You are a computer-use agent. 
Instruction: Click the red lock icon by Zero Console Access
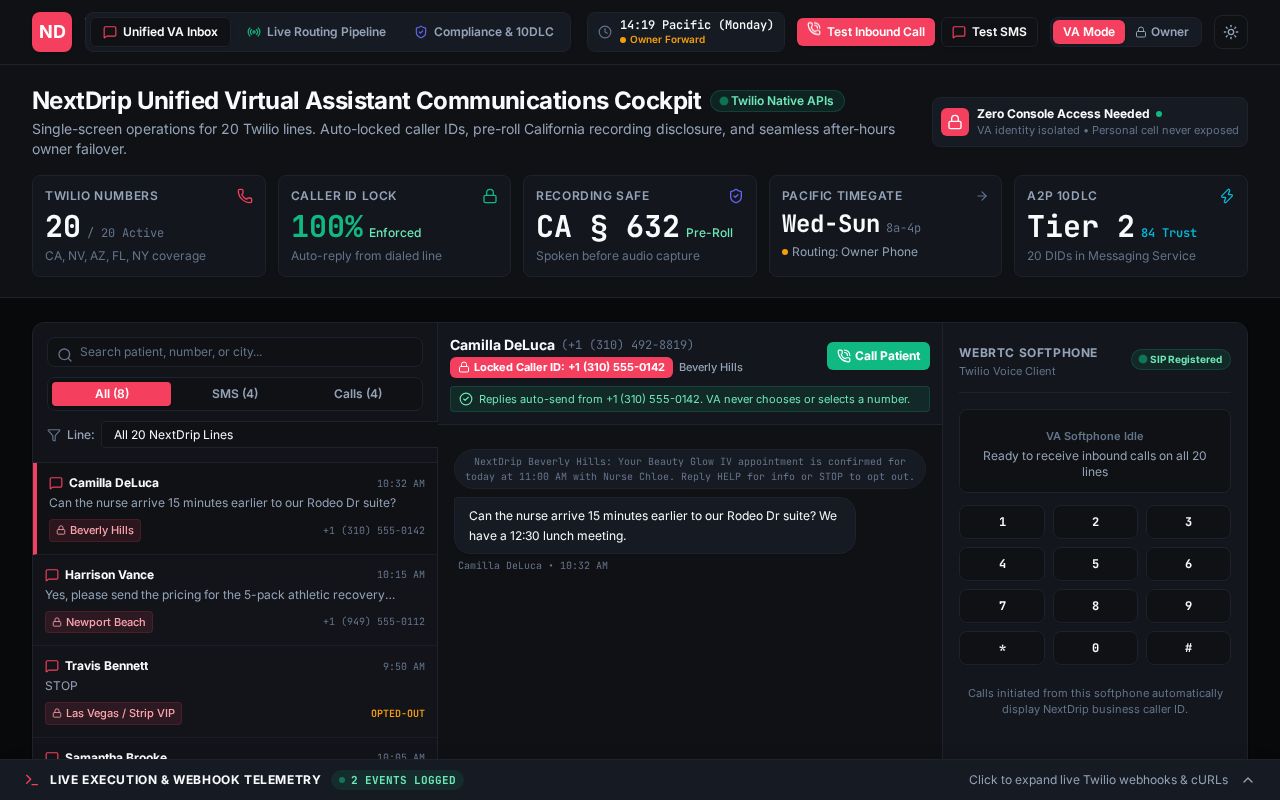tap(955, 122)
